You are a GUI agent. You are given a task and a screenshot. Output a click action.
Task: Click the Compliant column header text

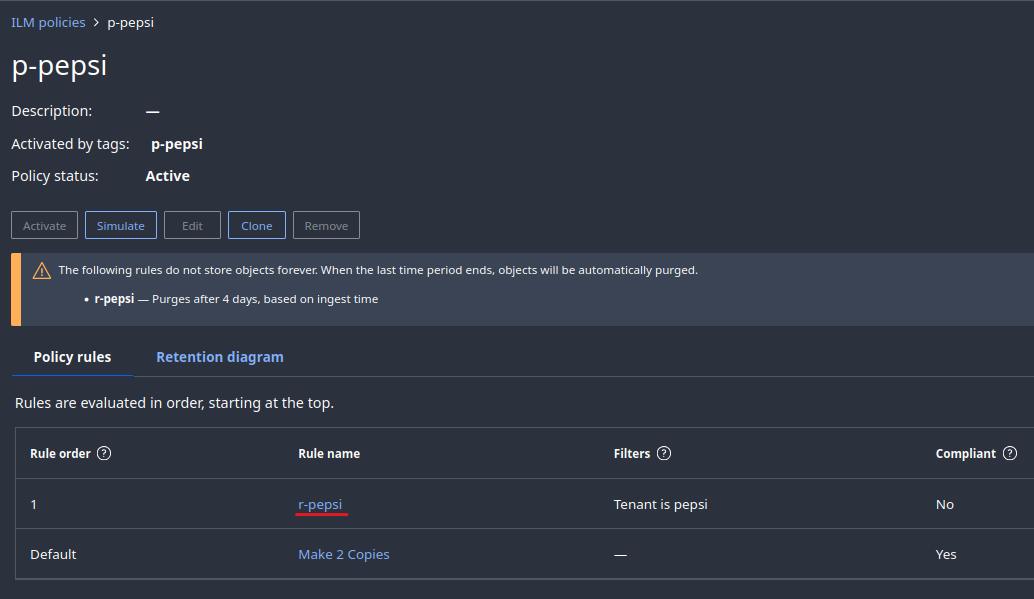click(x=965, y=453)
